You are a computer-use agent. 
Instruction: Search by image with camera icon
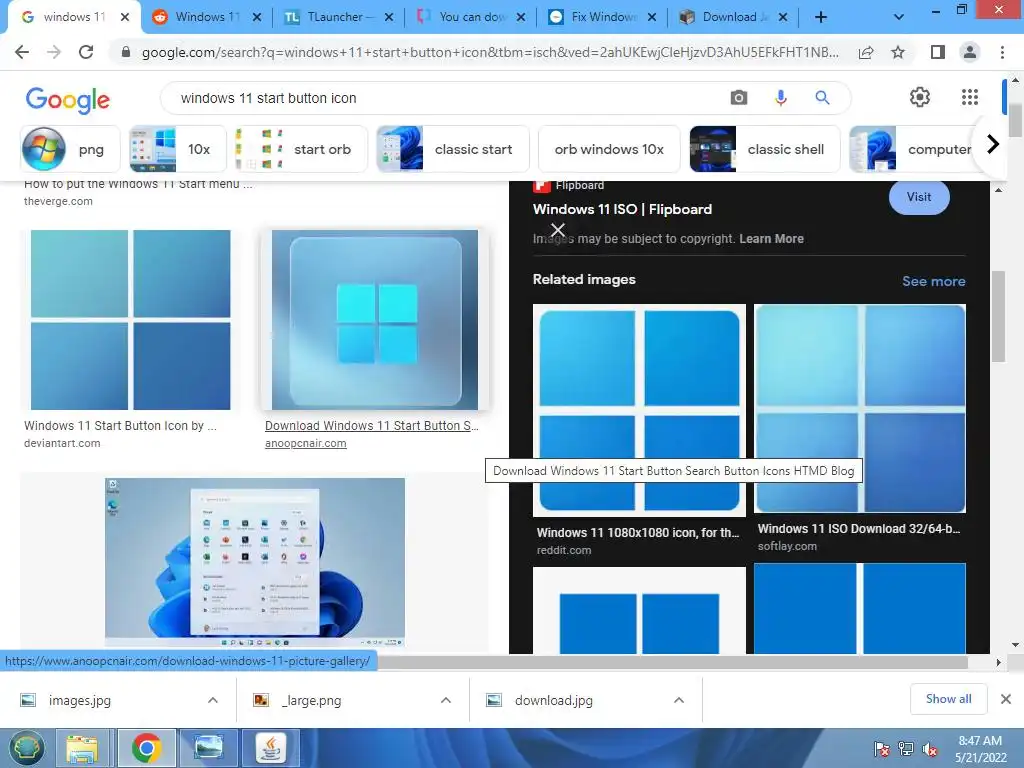[x=739, y=98]
